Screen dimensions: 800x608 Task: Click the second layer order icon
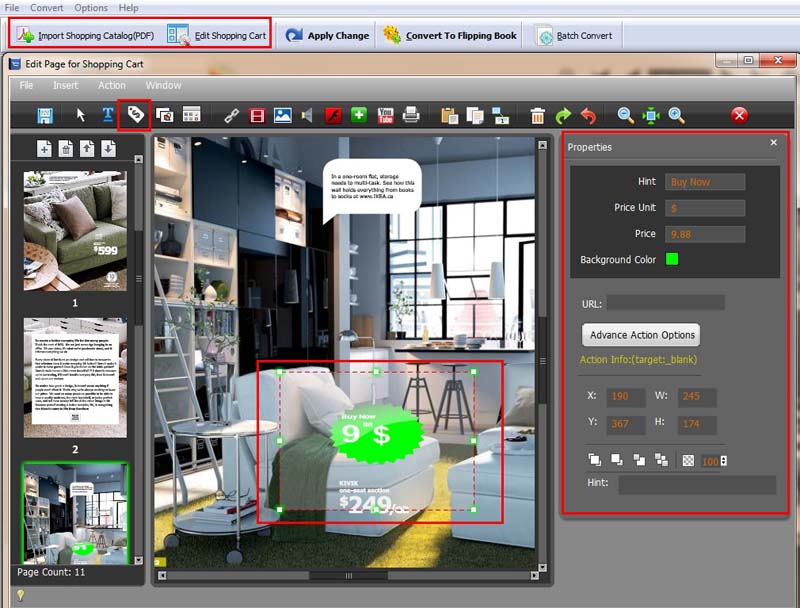click(617, 460)
